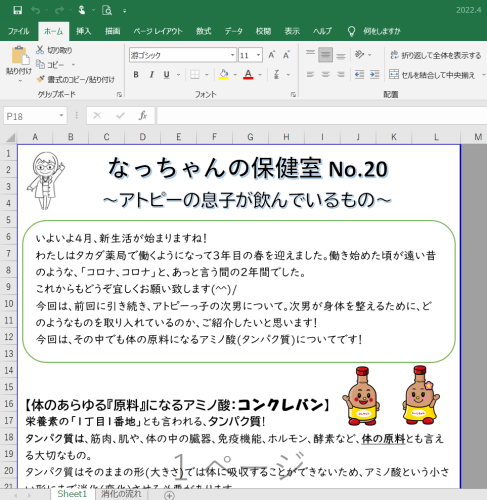Screen dimensions: 487x500
Task: Open the 表示 tab
Action: coord(292,31)
